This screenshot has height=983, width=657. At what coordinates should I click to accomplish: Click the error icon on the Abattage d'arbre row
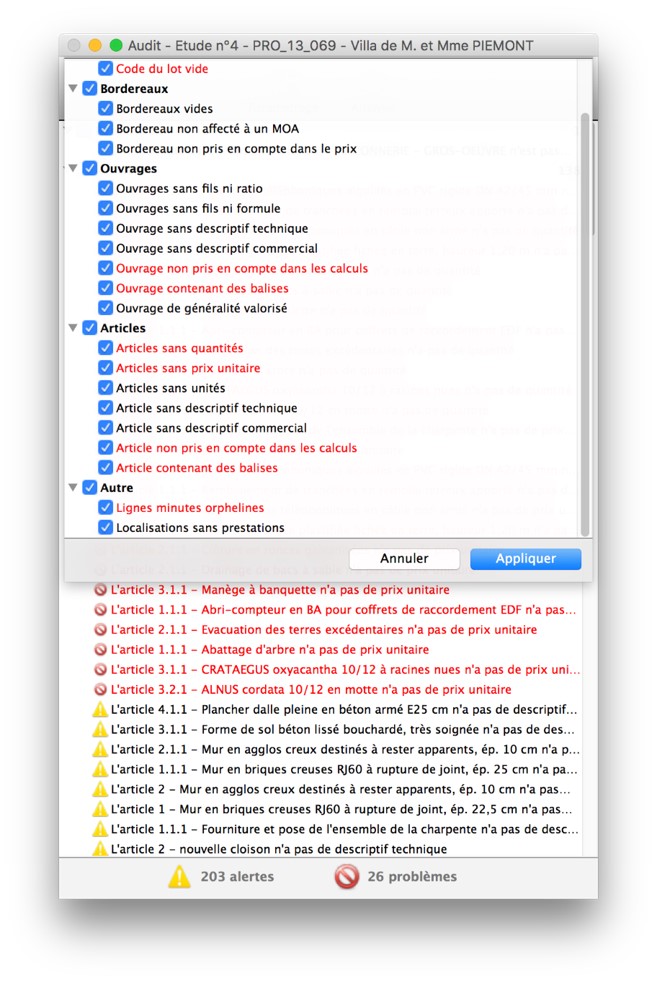(100, 650)
